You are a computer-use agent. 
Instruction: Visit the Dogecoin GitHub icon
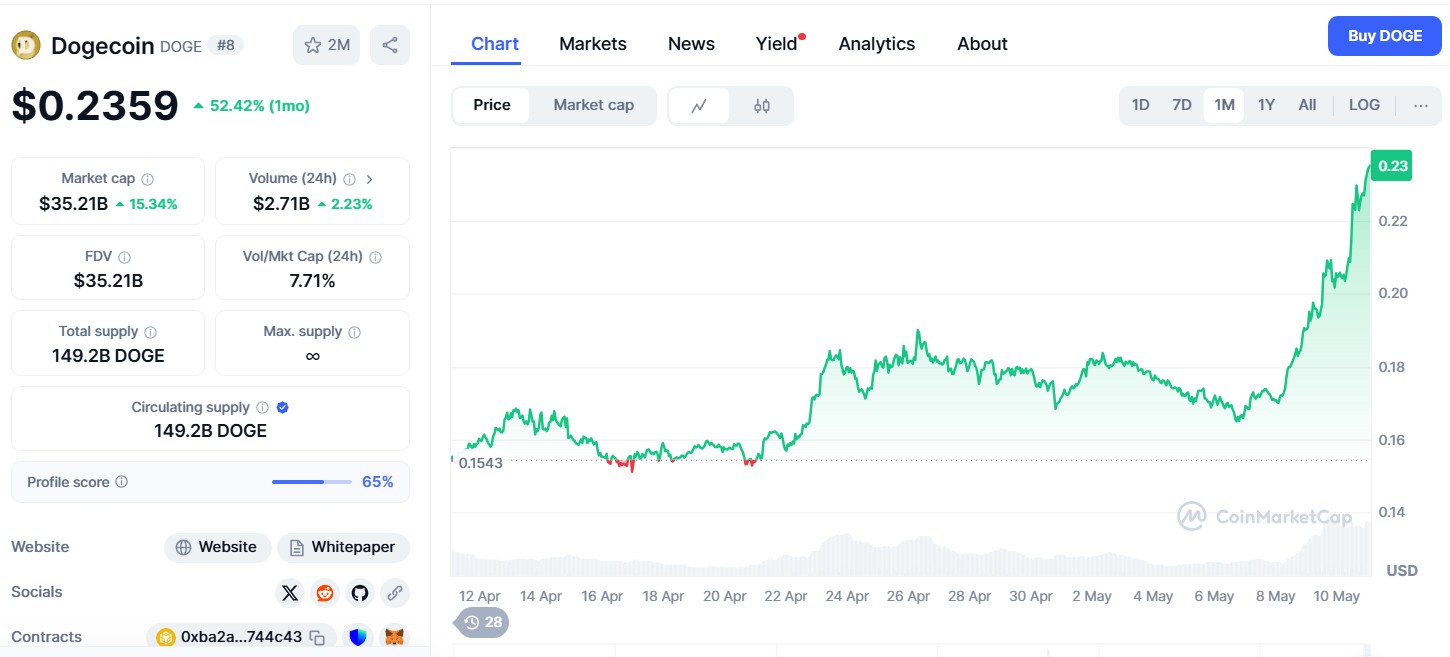tap(359, 592)
